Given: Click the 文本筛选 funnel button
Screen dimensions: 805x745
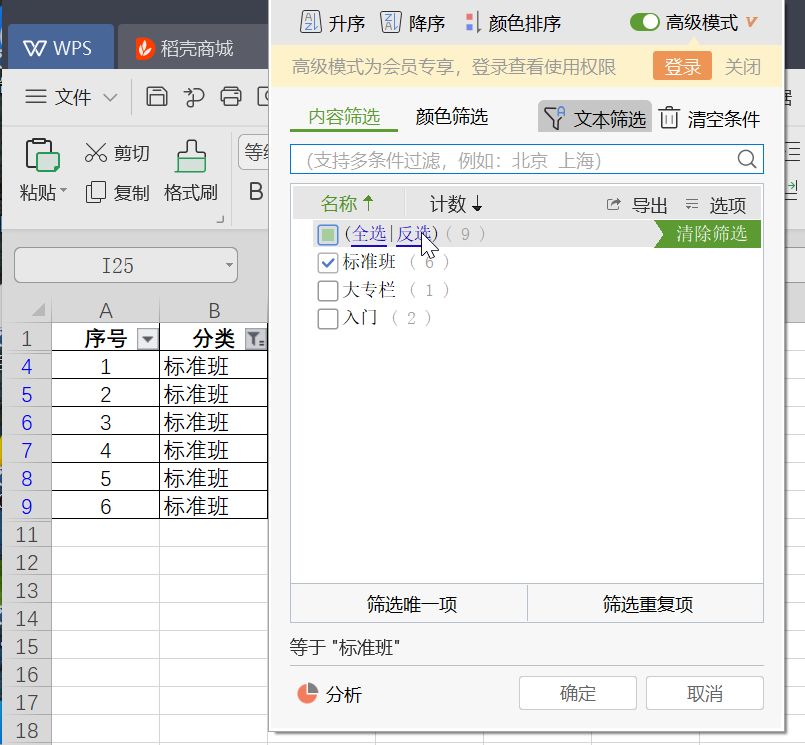Looking at the screenshot, I should [595, 118].
